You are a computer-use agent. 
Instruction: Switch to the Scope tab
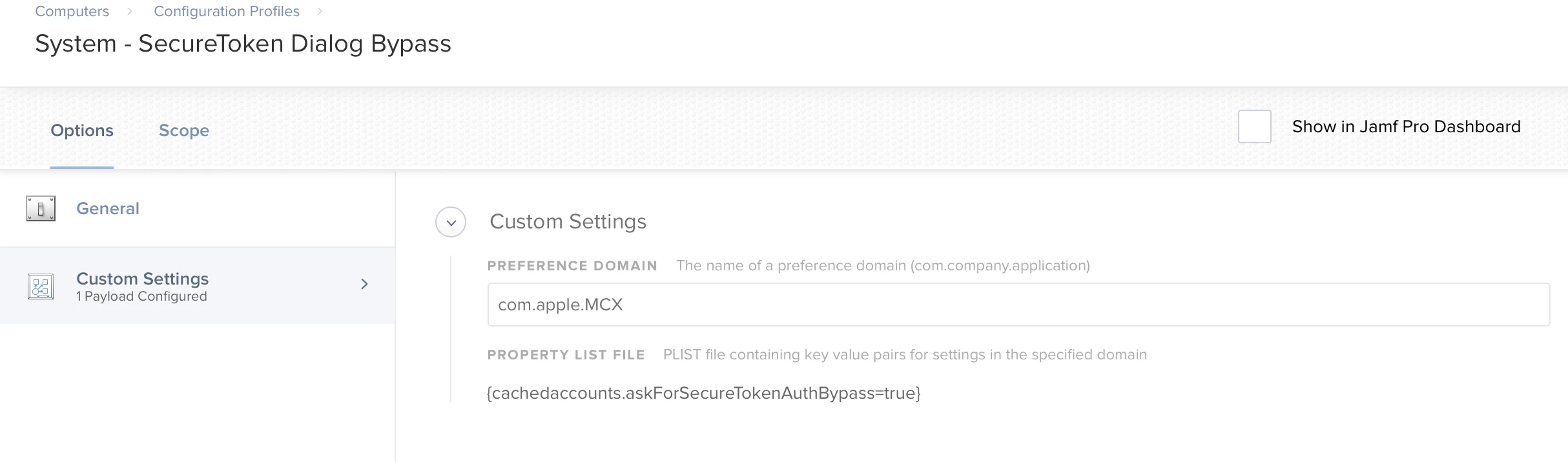coord(184,130)
